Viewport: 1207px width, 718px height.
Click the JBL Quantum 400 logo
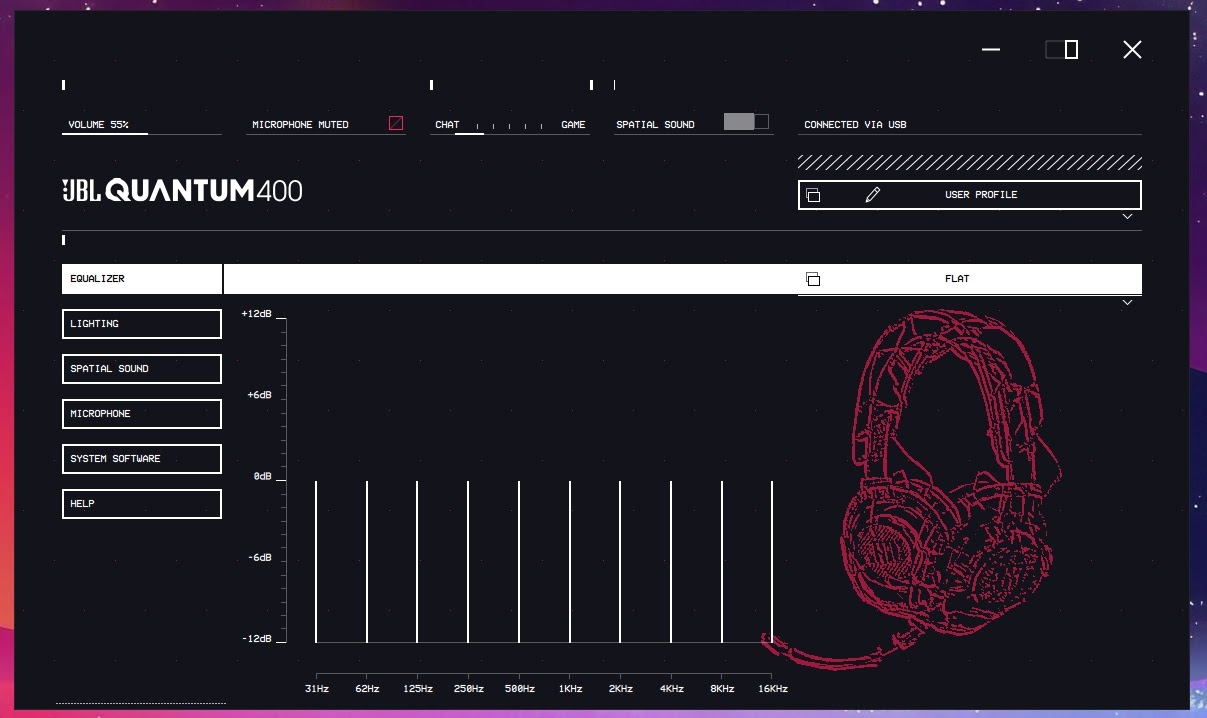tap(182, 190)
